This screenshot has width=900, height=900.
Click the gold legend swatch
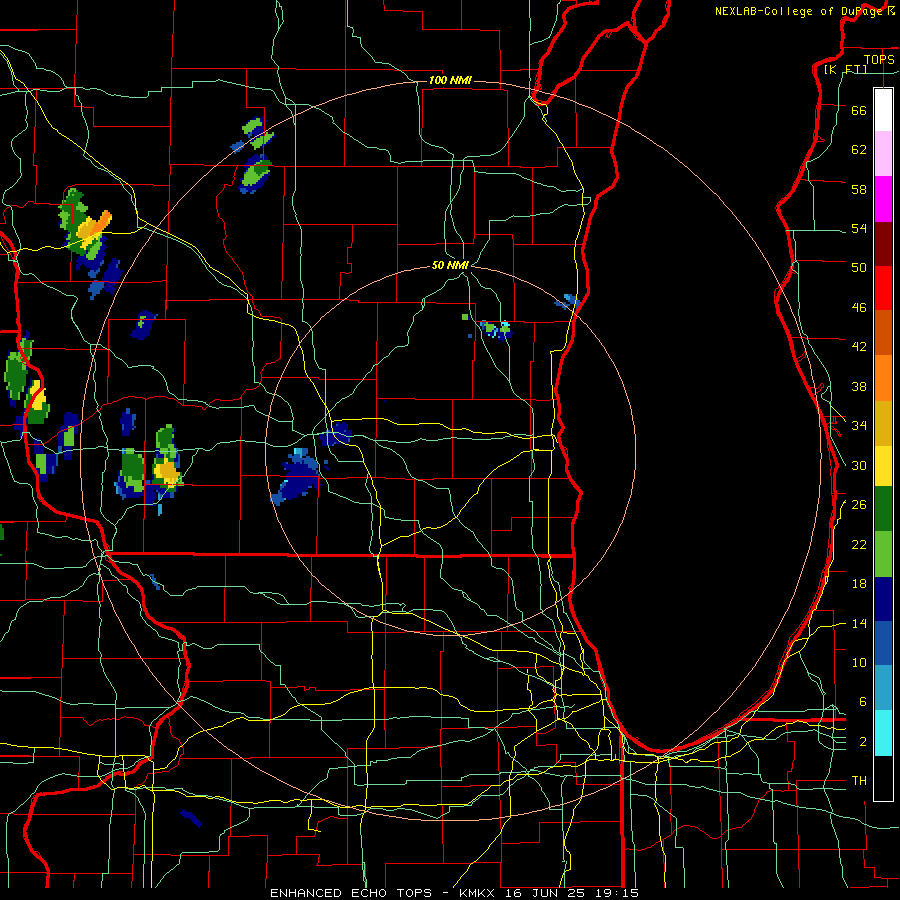[x=883, y=422]
